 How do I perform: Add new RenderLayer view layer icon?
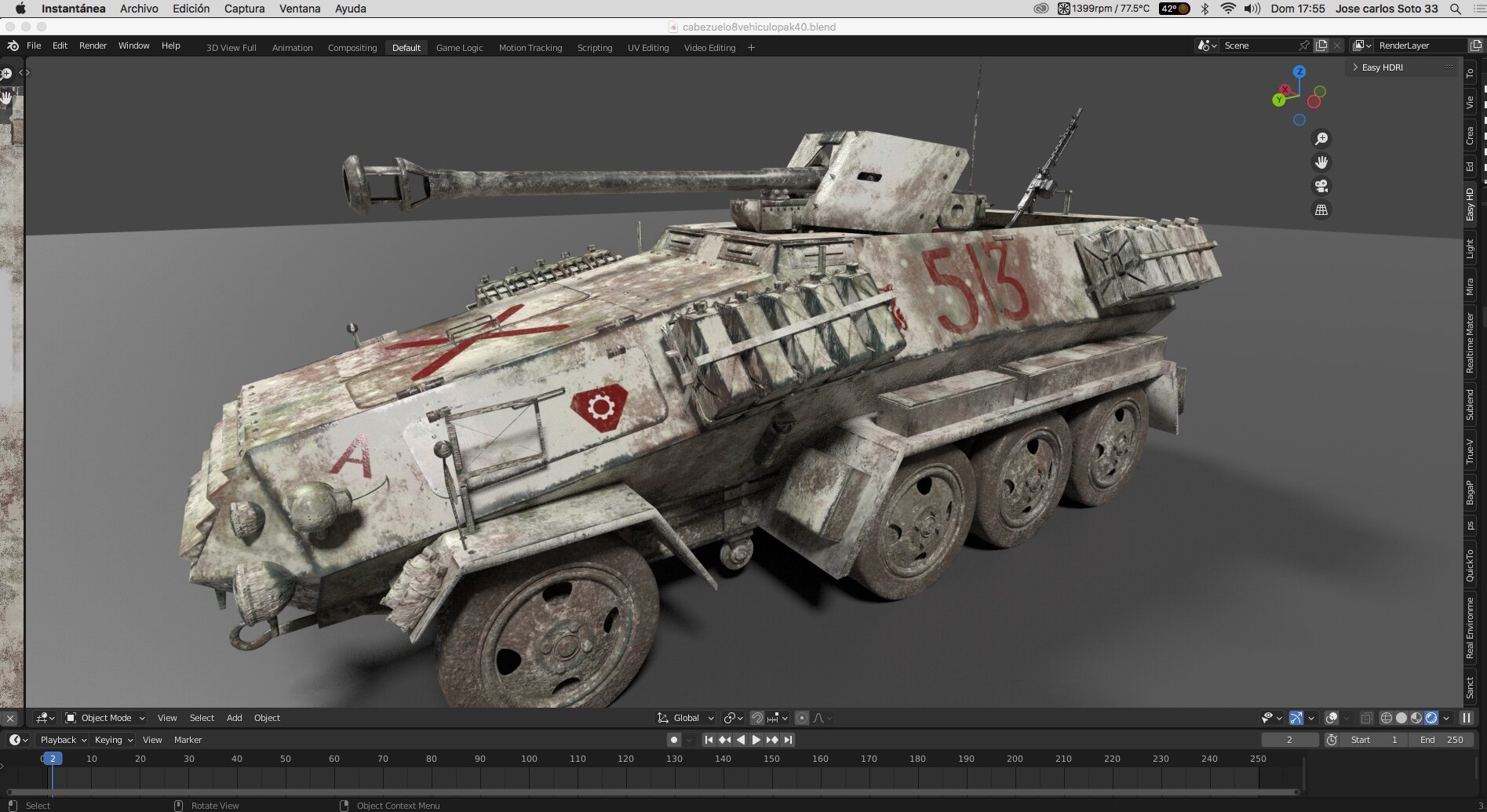click(1475, 46)
